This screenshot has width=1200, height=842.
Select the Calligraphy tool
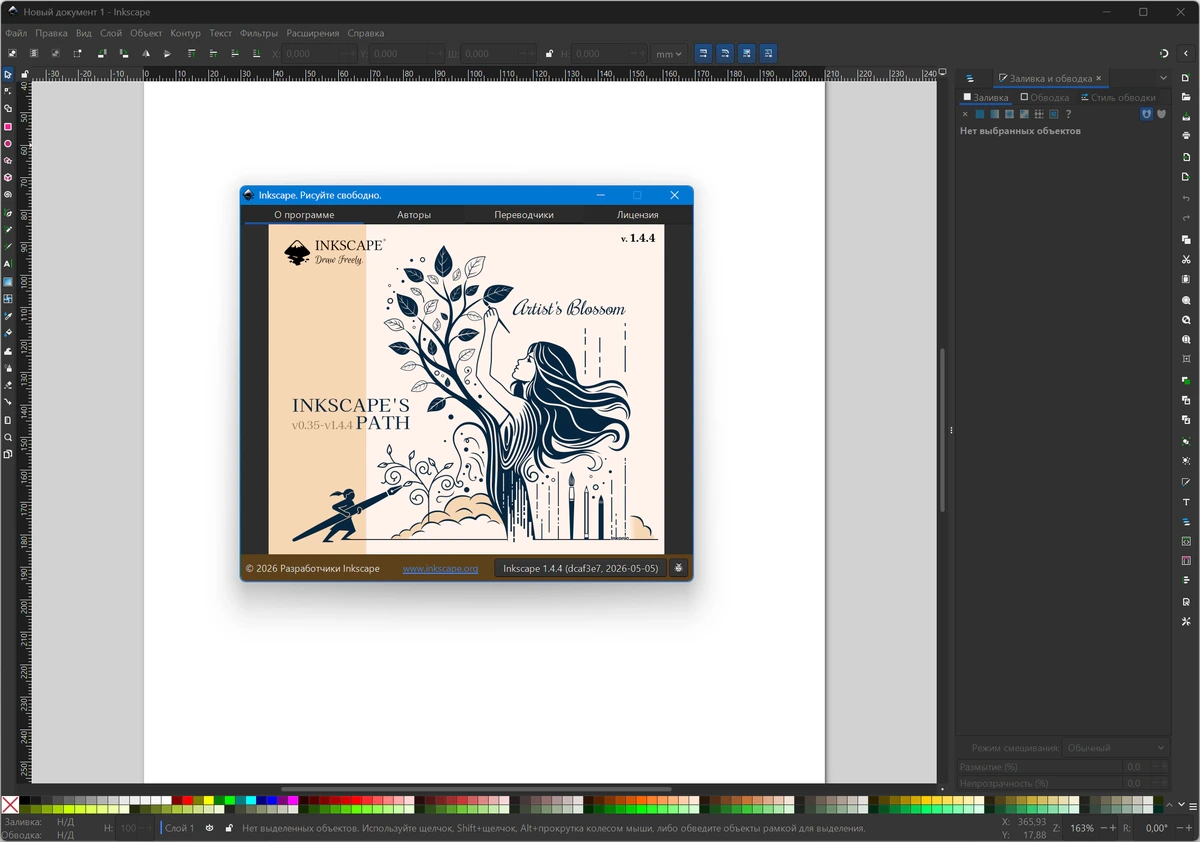[8, 246]
